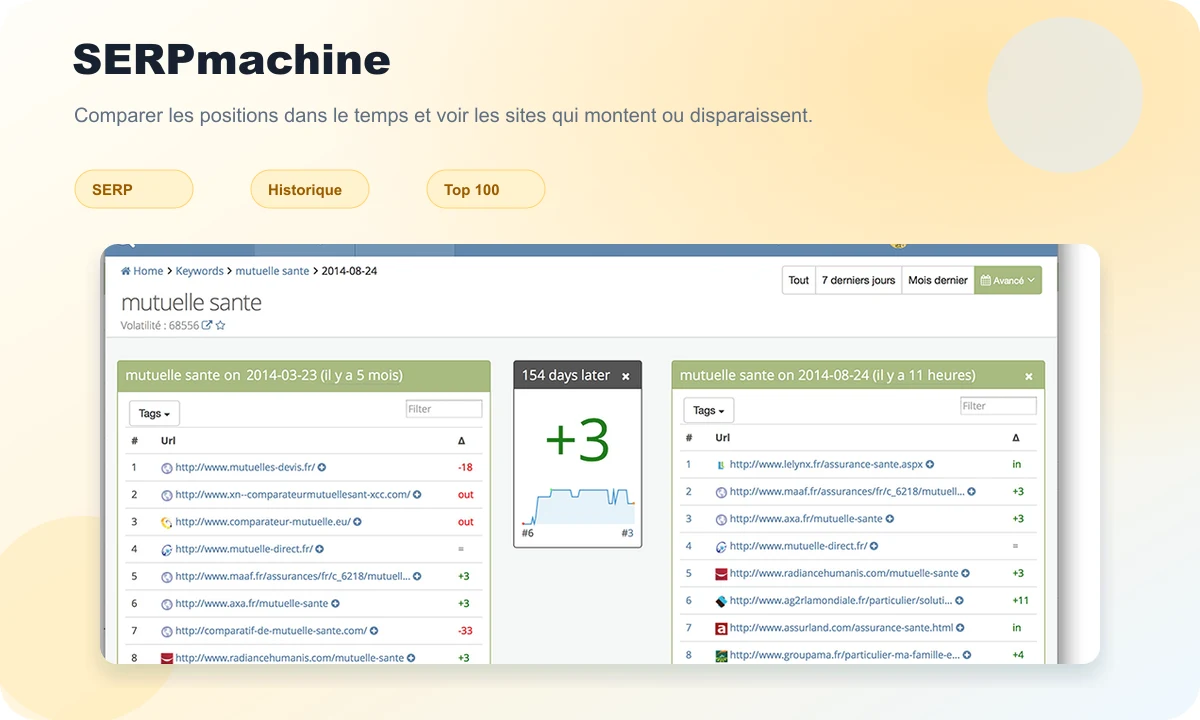This screenshot has width=1200, height=720.
Task: Click the +11 delta value
Action: point(1020,601)
